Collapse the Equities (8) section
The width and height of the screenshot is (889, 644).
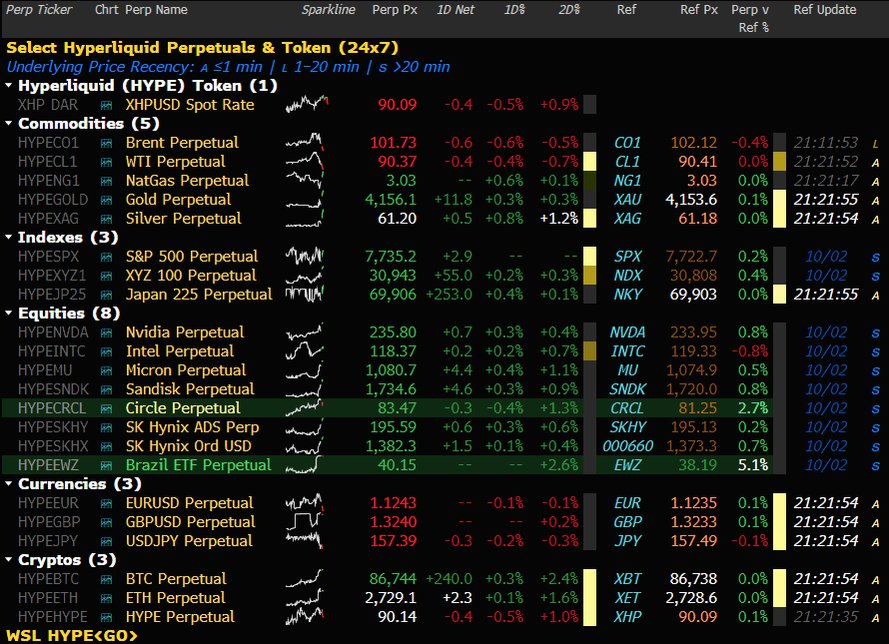(x=9, y=313)
